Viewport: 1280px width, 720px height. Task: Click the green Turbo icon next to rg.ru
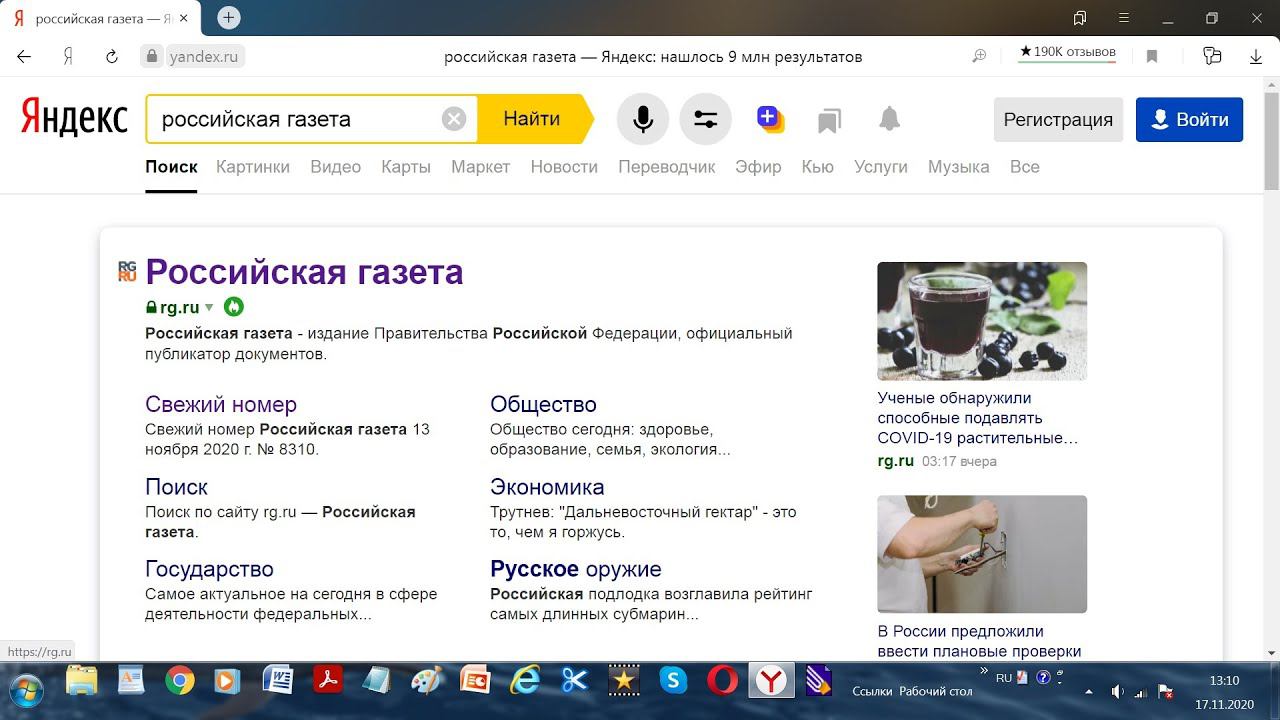pos(234,307)
